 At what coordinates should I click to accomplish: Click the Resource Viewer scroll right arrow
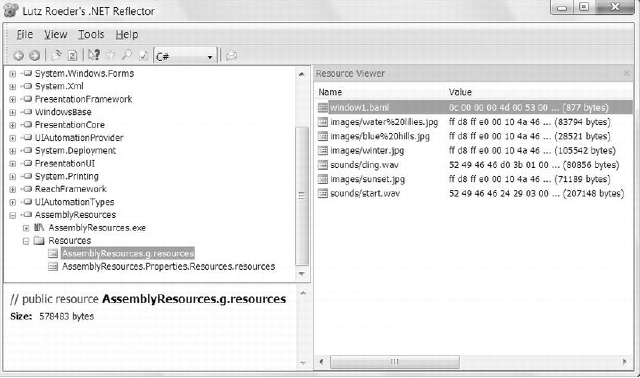625,362
